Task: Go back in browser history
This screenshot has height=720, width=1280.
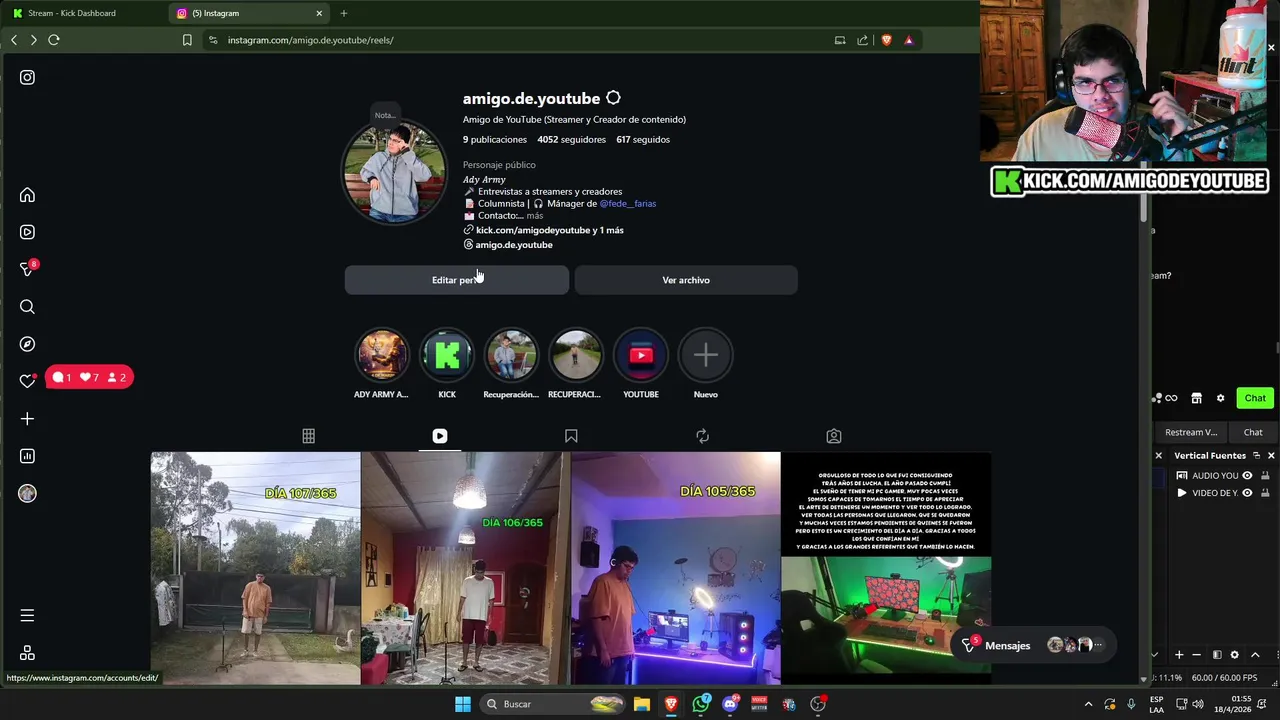Action: pyautogui.click(x=14, y=40)
